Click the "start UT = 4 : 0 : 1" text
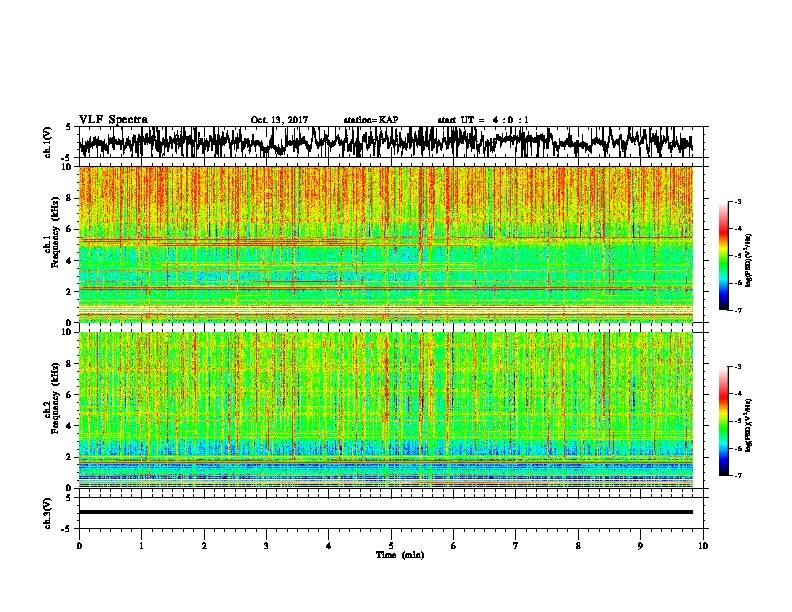 tap(483, 120)
